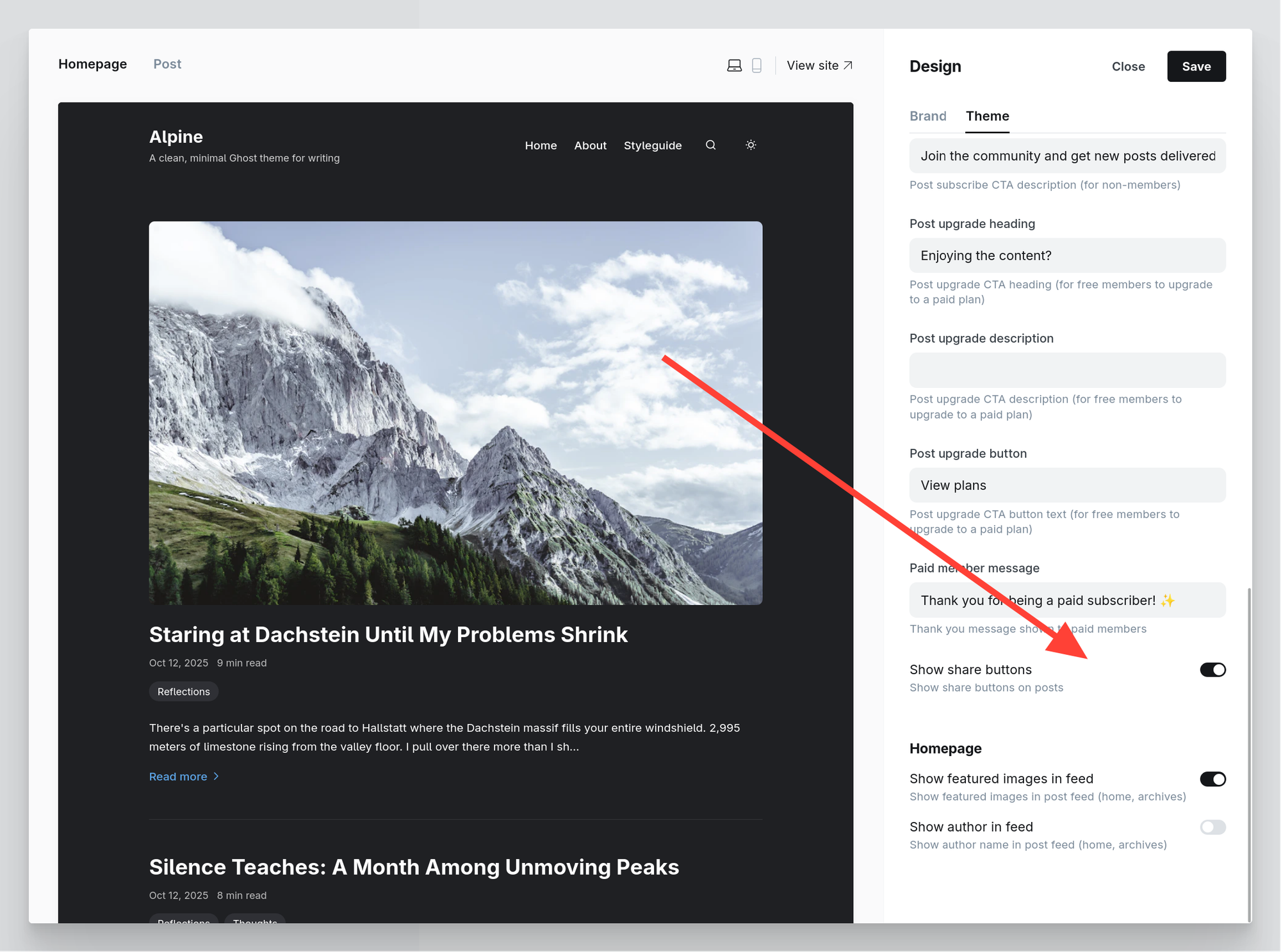Click the search icon in site header
1281x952 pixels.
tap(710, 145)
